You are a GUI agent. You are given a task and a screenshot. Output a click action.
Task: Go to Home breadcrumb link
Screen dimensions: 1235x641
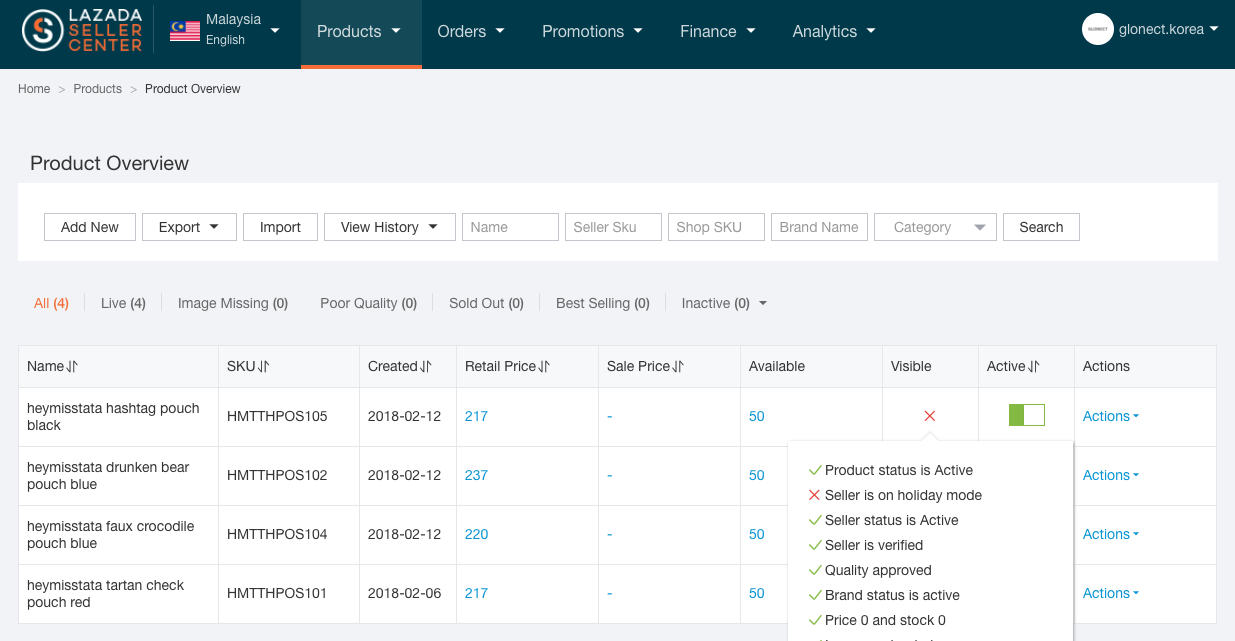point(34,89)
